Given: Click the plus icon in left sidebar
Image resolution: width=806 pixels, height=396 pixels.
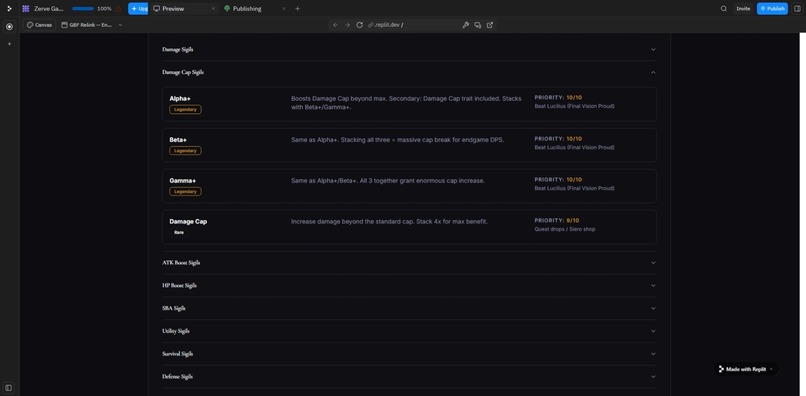Looking at the screenshot, I should click(x=9, y=44).
